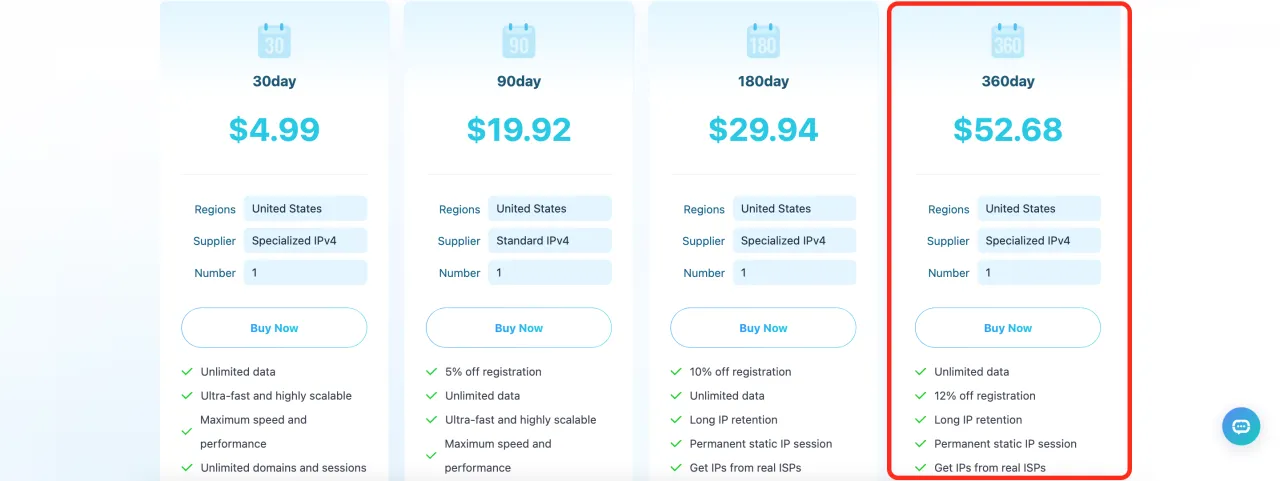Open Regions dropdown in 30day plan
This screenshot has width=1280, height=481.
305,209
